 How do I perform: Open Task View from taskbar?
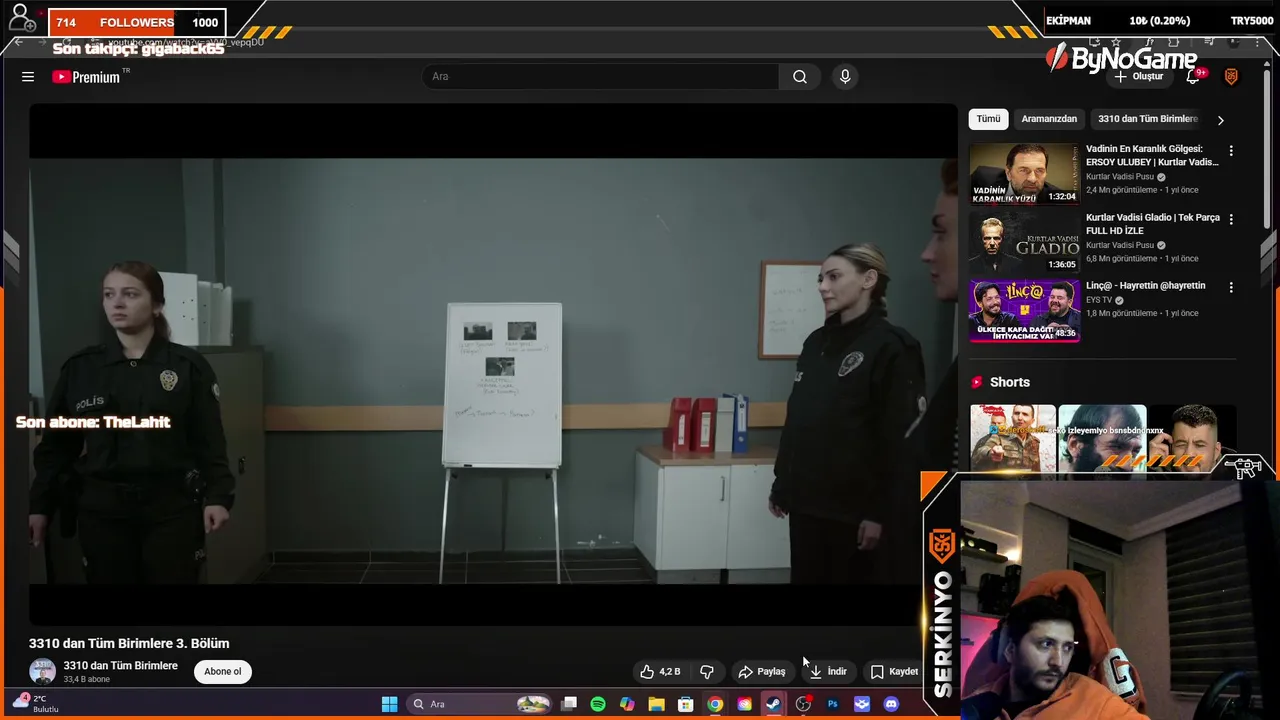pos(569,704)
